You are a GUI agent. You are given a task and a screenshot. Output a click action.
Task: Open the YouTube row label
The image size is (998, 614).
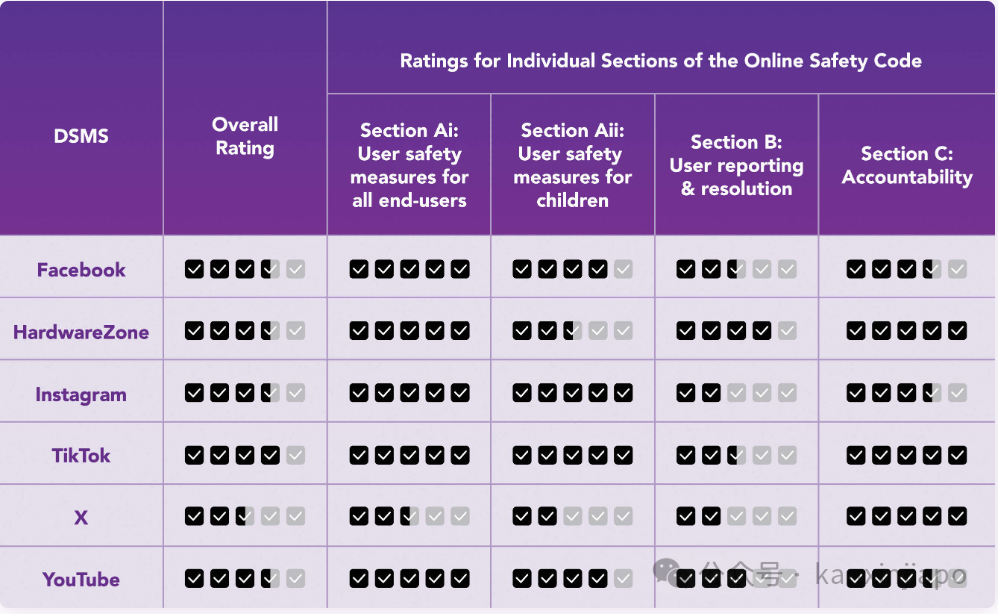[81, 580]
